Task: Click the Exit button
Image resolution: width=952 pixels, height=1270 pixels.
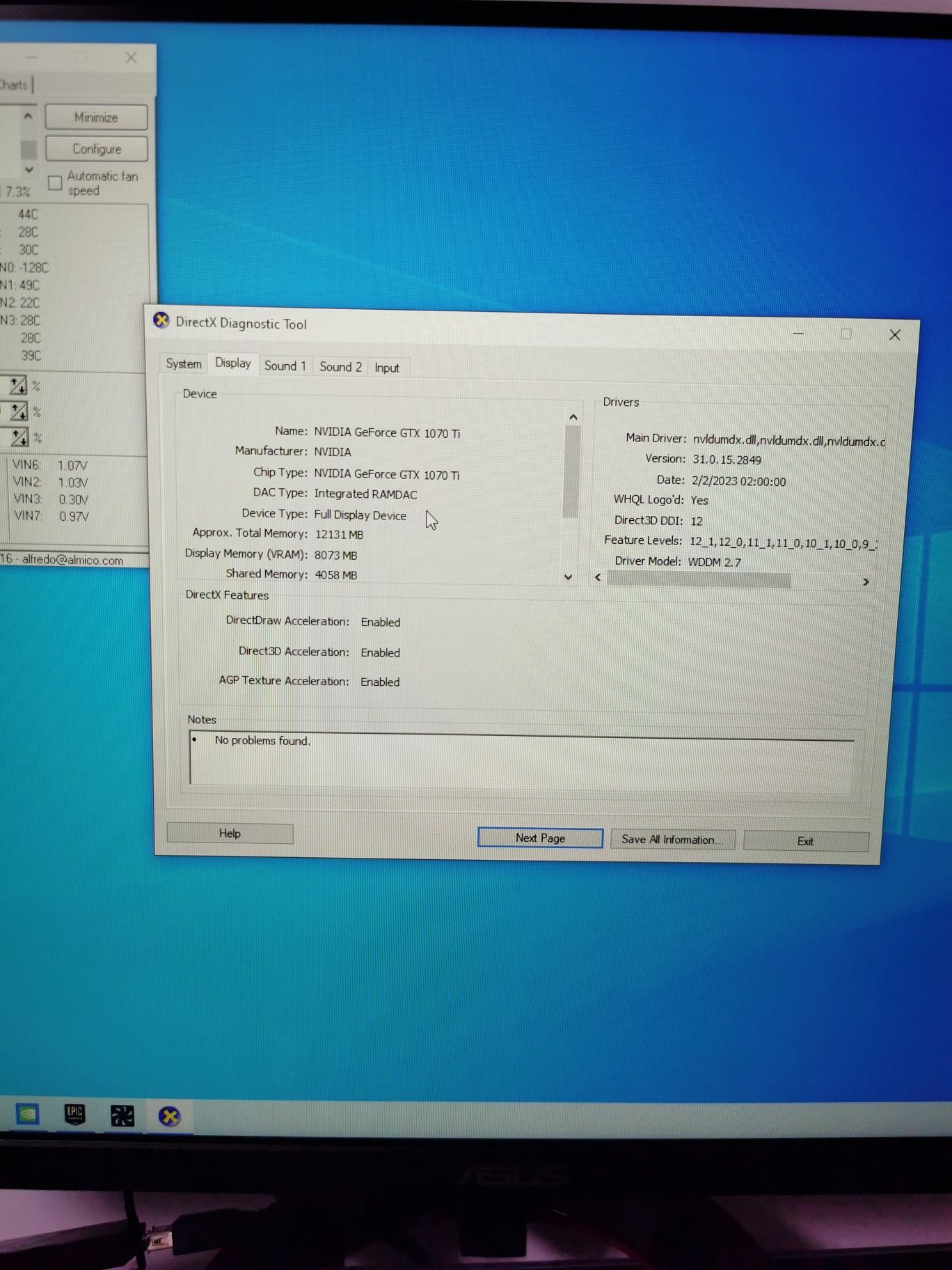Action: click(x=806, y=841)
